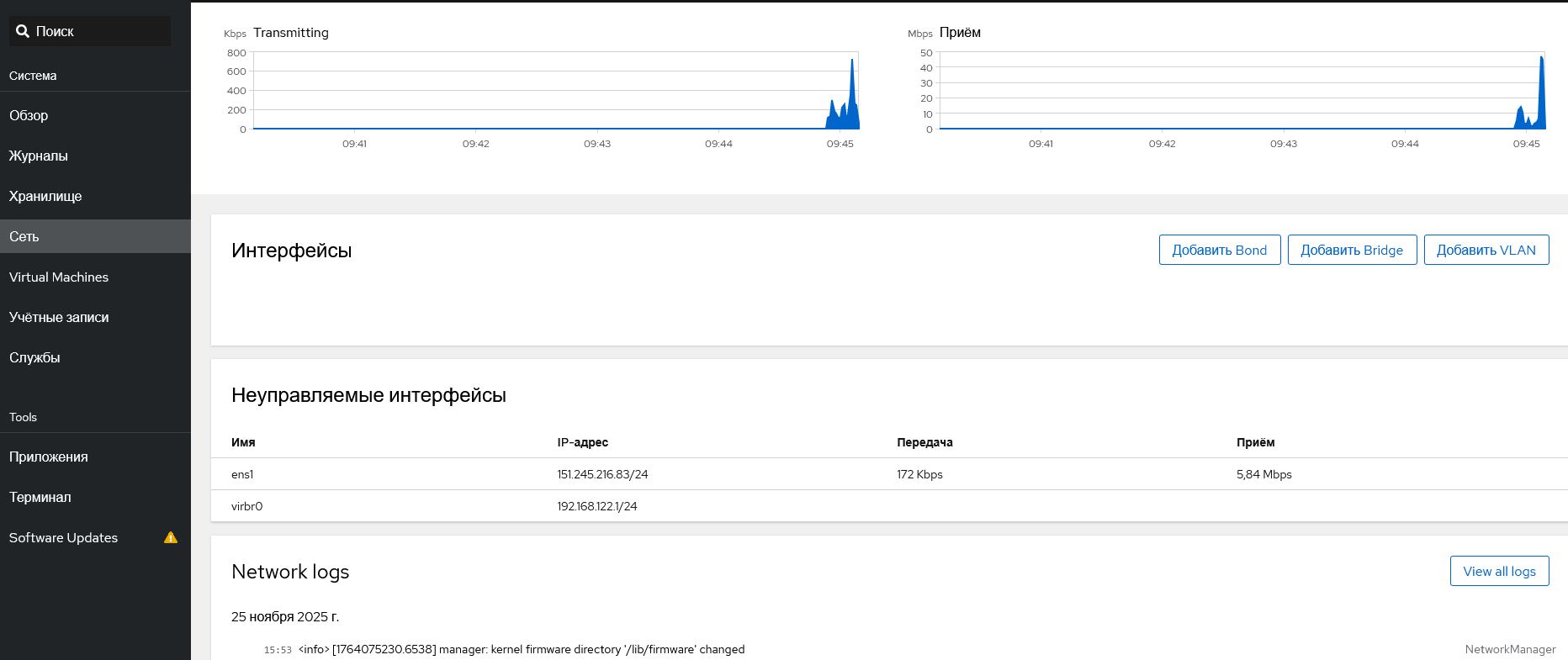
Task: Go to Журналы in sidebar
Action: (39, 156)
